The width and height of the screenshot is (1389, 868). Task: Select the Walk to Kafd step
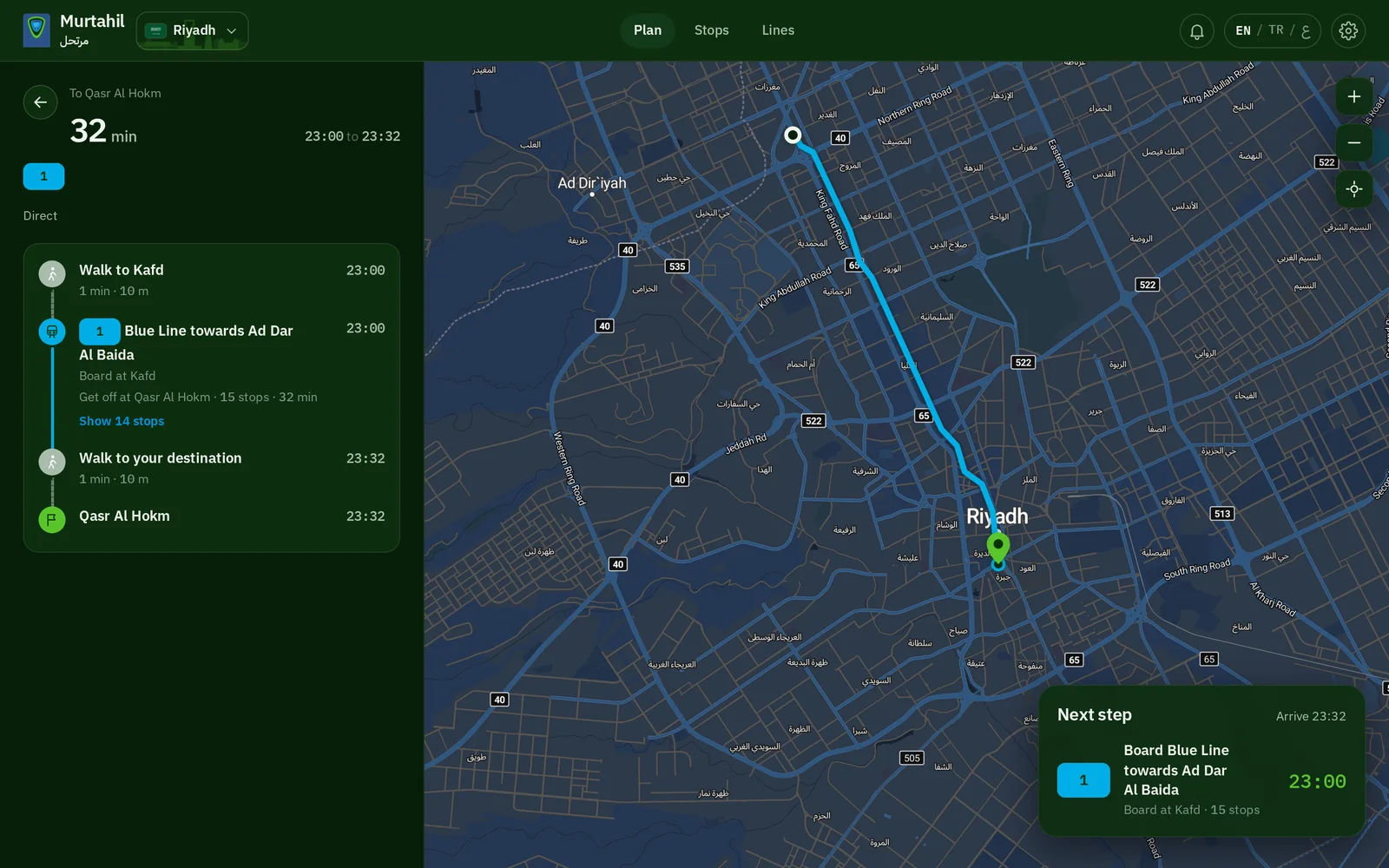click(212, 279)
